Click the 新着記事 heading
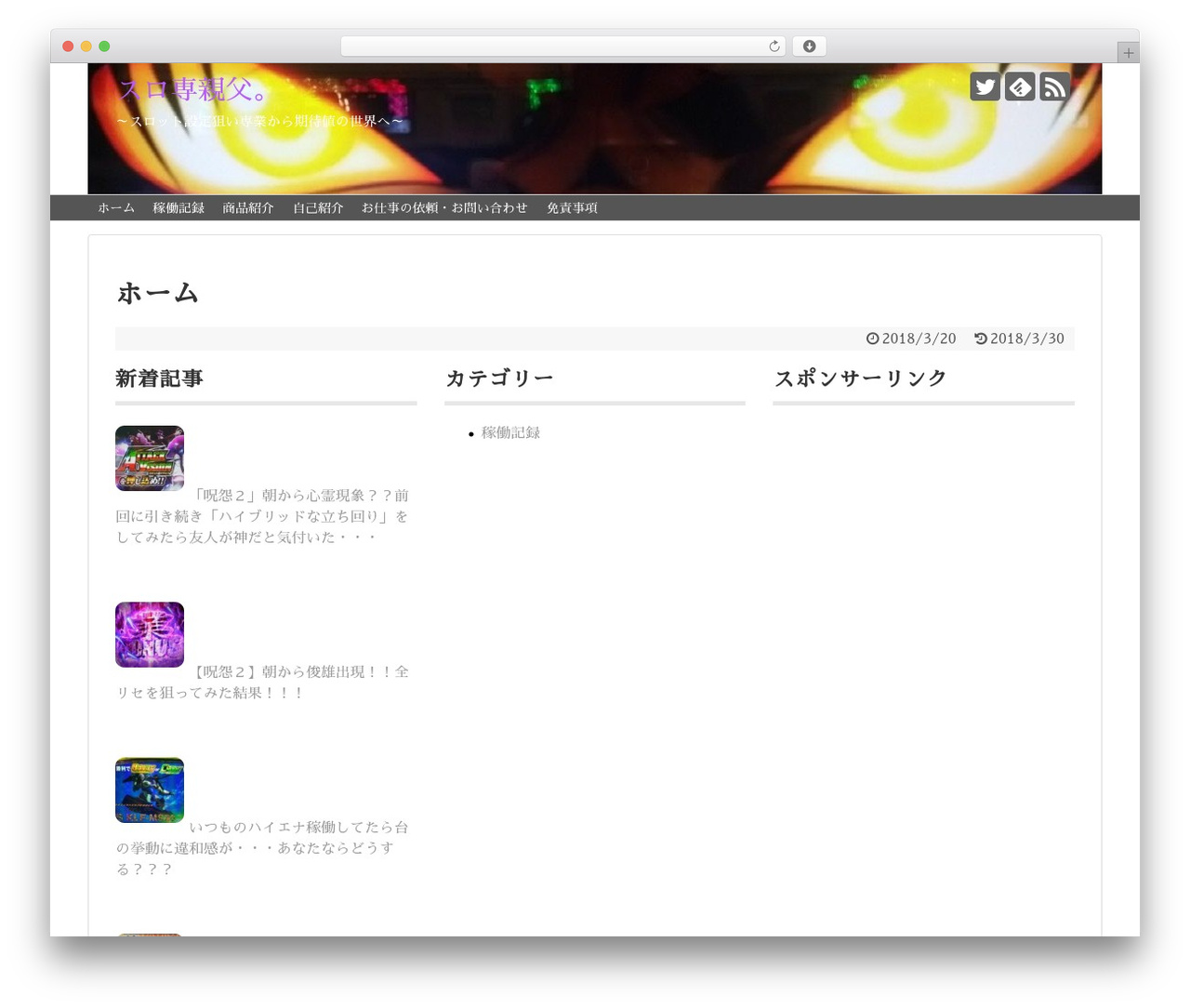1190x1008 pixels. tap(159, 378)
